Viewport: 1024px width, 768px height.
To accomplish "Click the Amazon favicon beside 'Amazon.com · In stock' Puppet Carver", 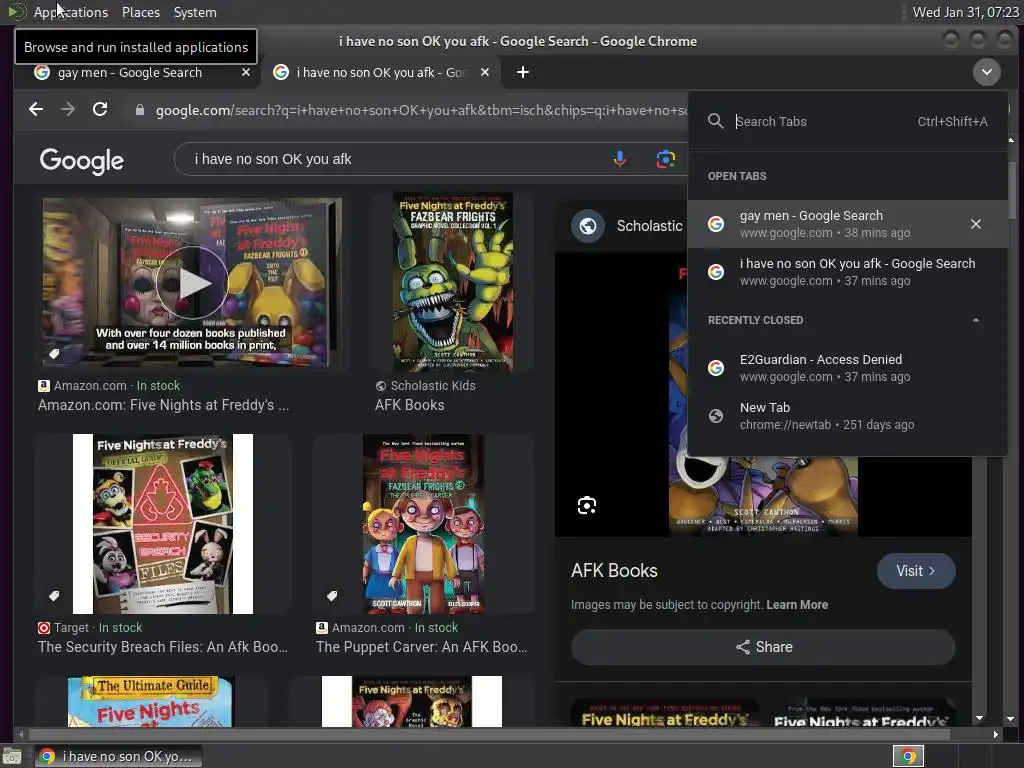I will coord(321,628).
